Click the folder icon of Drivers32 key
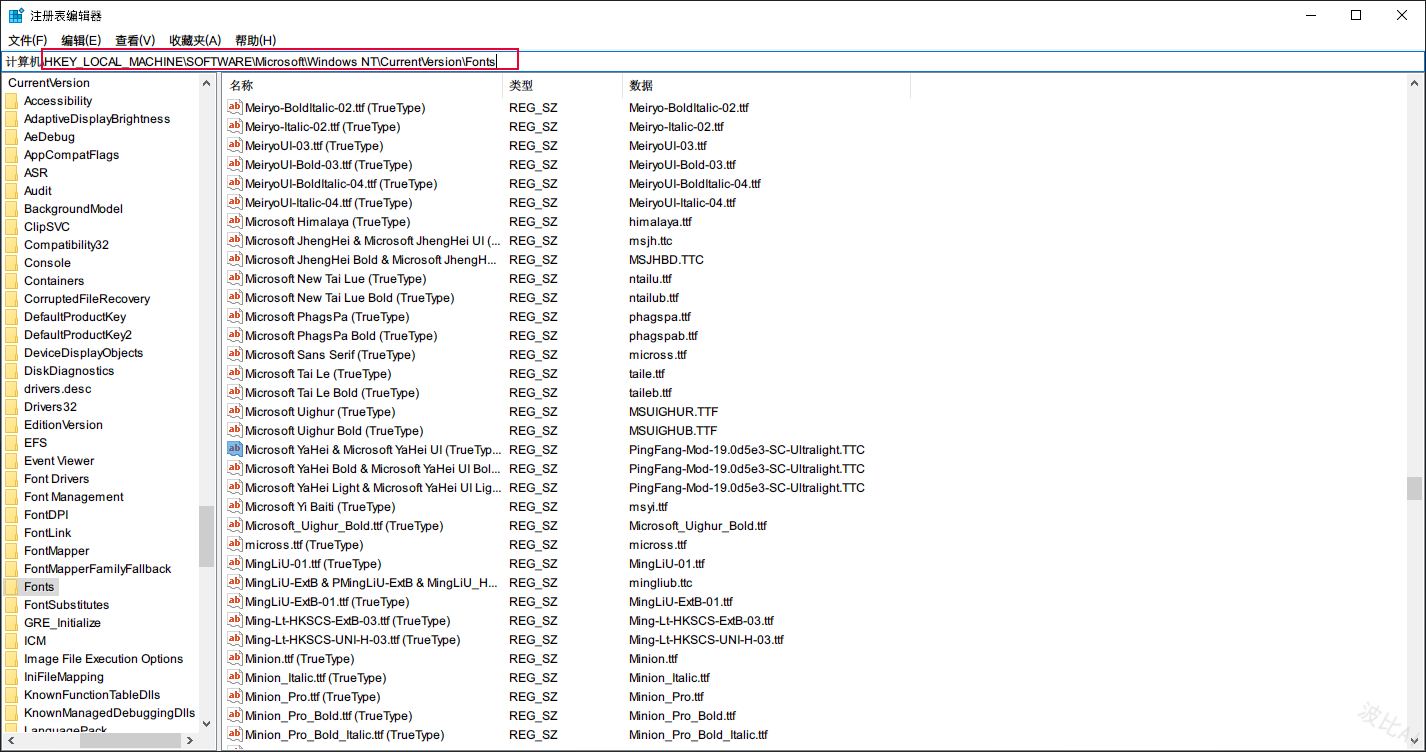This screenshot has height=752, width=1426. coord(12,407)
